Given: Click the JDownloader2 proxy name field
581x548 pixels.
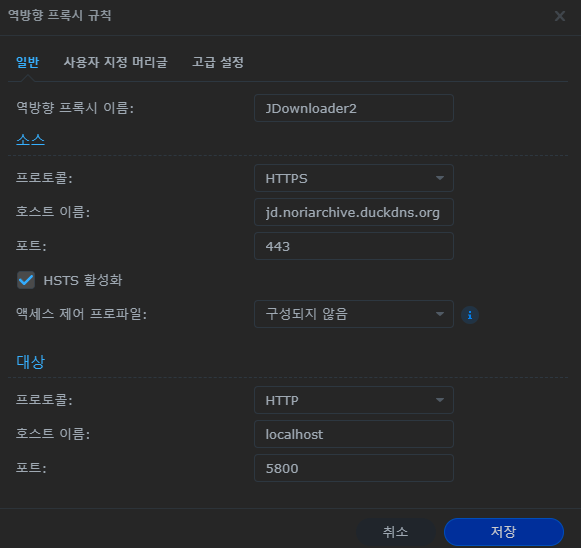Looking at the screenshot, I should (x=354, y=108).
